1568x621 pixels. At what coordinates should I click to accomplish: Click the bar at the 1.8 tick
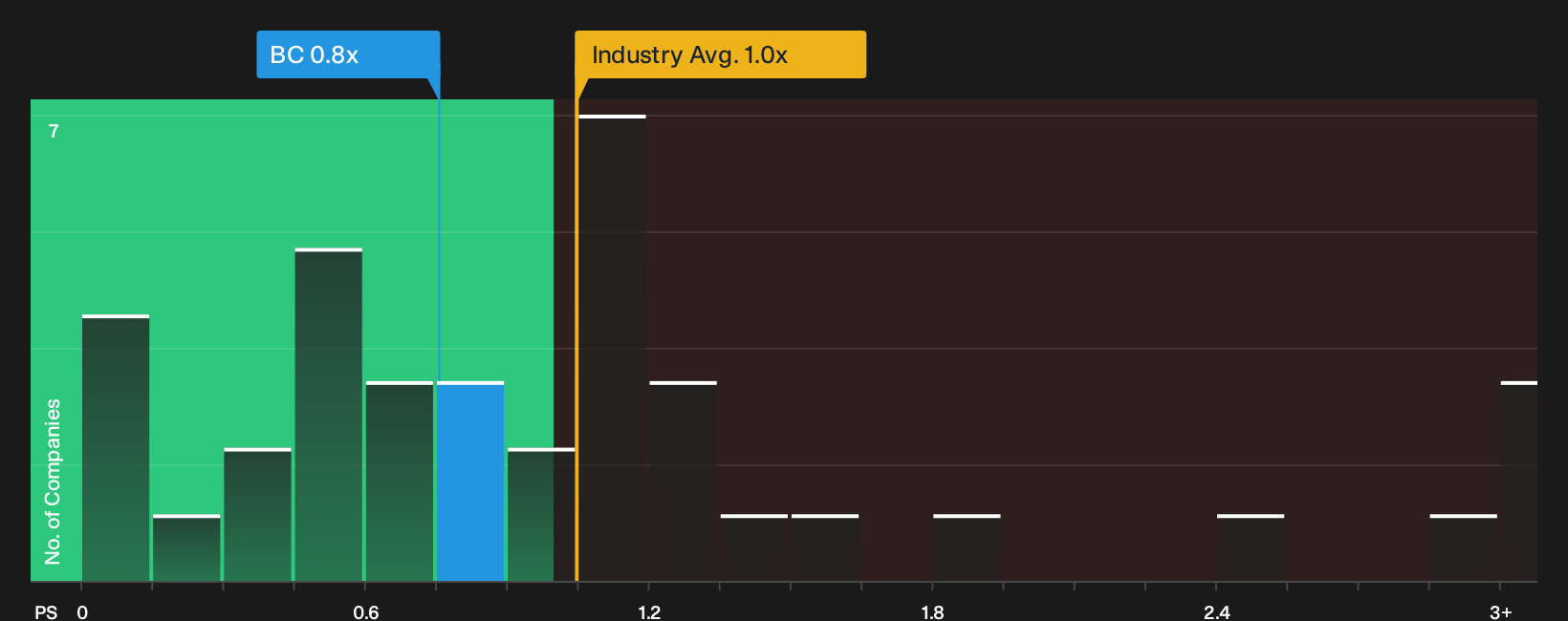tap(967, 548)
